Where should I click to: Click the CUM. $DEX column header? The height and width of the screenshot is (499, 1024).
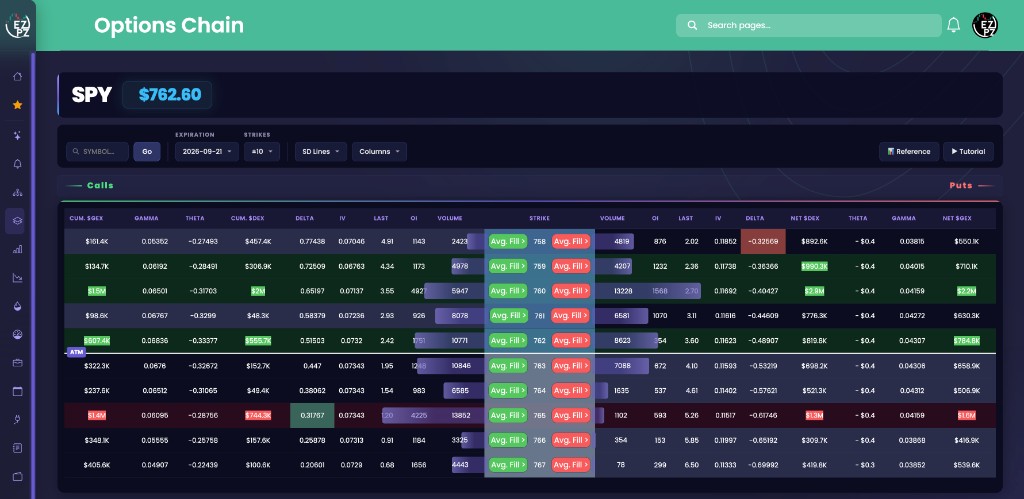tap(247, 218)
